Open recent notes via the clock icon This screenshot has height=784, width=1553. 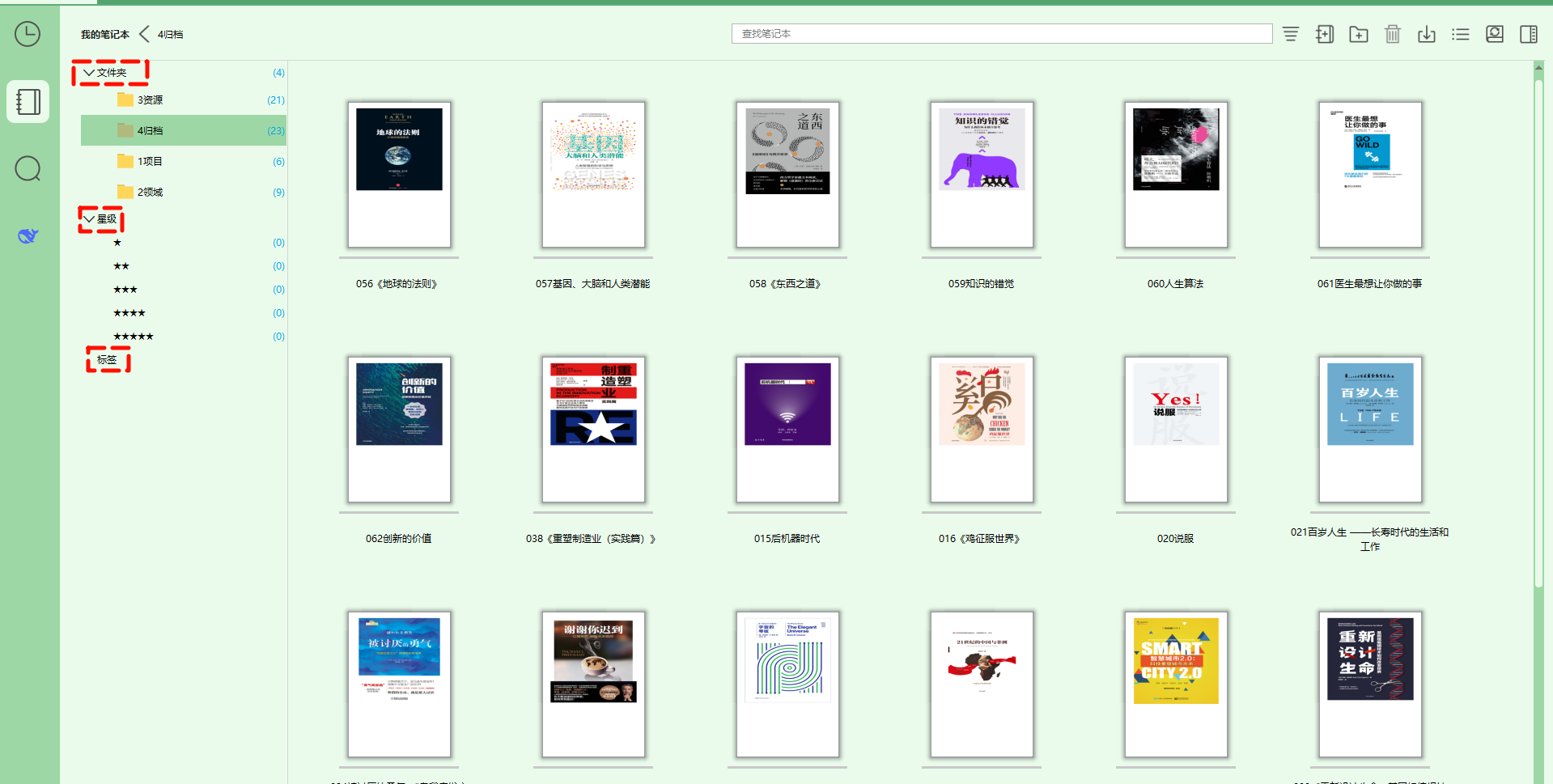(28, 34)
